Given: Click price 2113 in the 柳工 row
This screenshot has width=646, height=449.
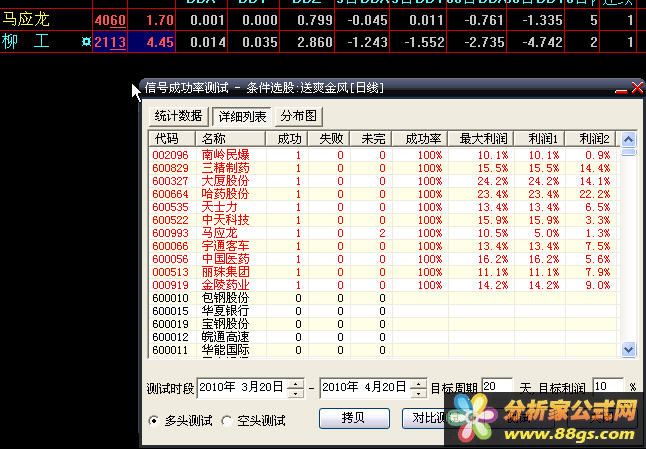Looking at the screenshot, I should pyautogui.click(x=110, y=42).
